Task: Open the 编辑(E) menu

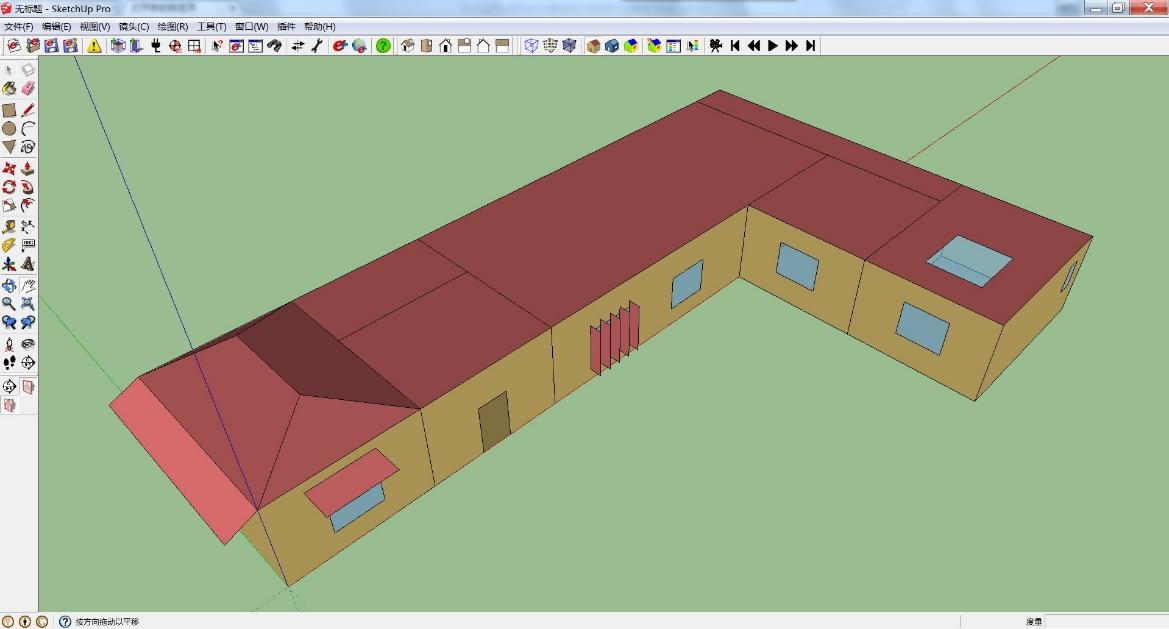Action: click(56, 27)
